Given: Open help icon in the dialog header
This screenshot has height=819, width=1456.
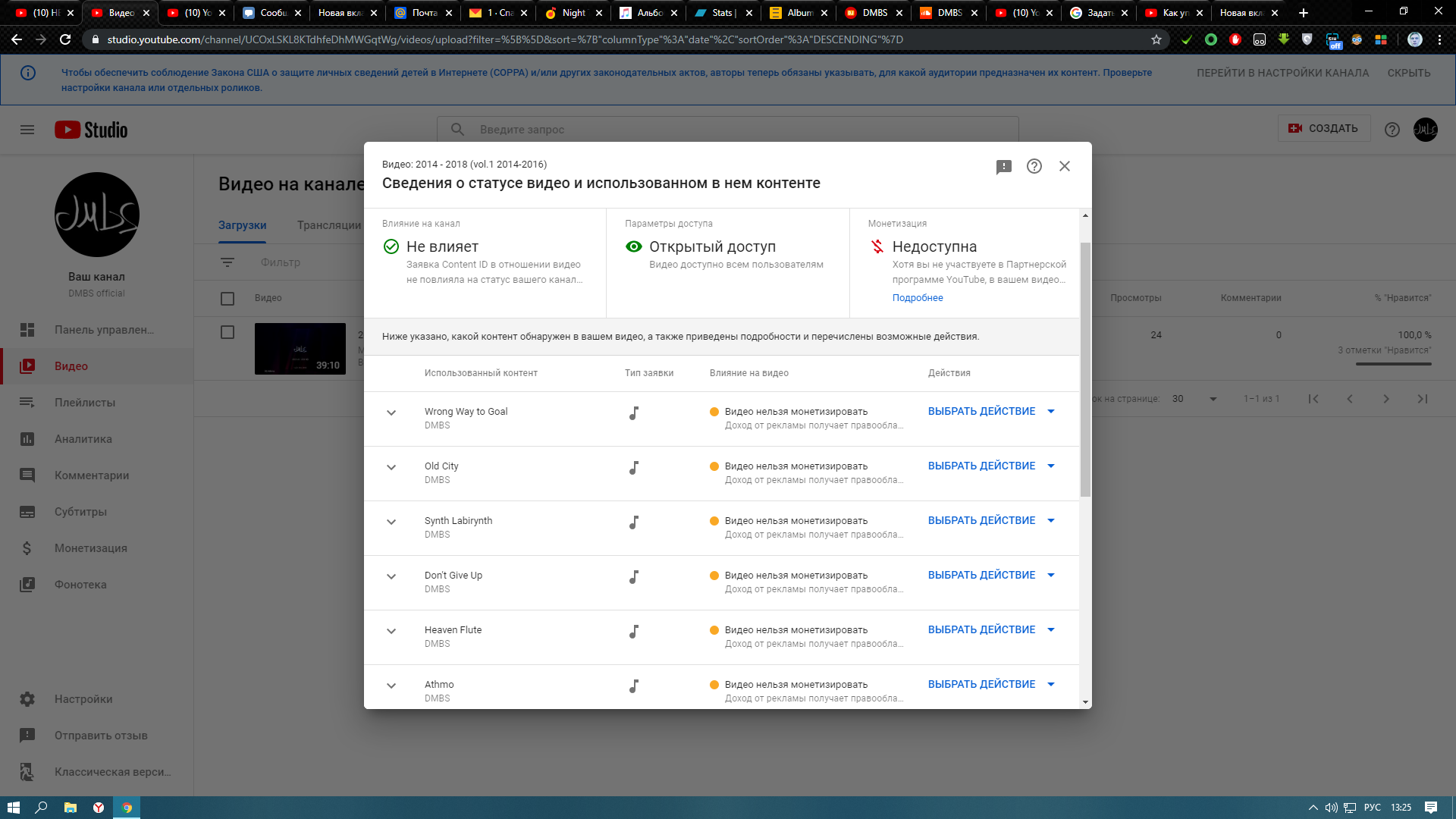Looking at the screenshot, I should pyautogui.click(x=1034, y=166).
